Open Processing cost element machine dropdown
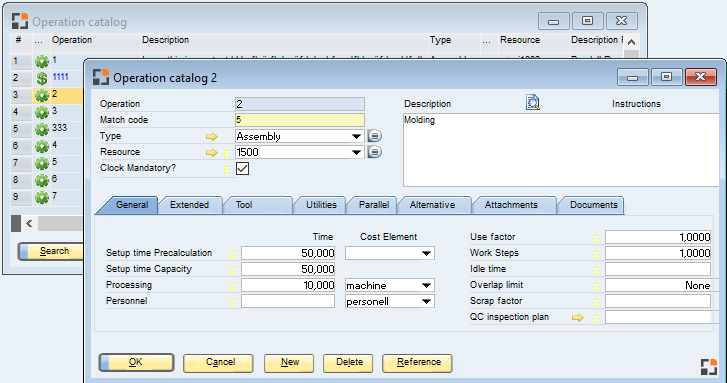The width and height of the screenshot is (727, 383). point(427,286)
